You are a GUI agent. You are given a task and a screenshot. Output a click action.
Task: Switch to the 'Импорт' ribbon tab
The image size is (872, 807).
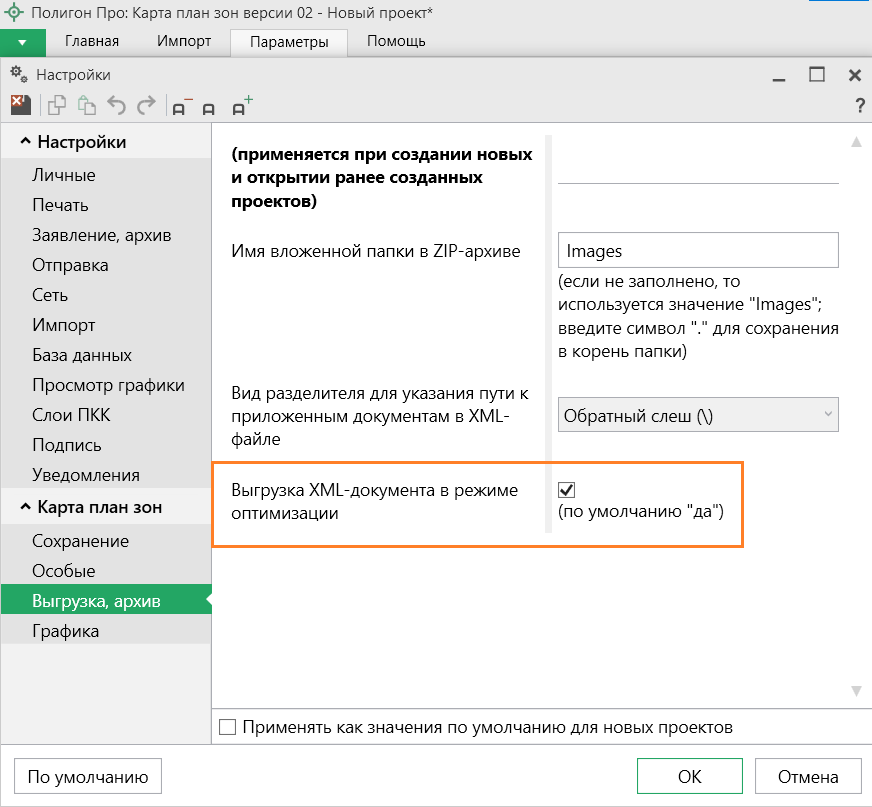(x=184, y=42)
